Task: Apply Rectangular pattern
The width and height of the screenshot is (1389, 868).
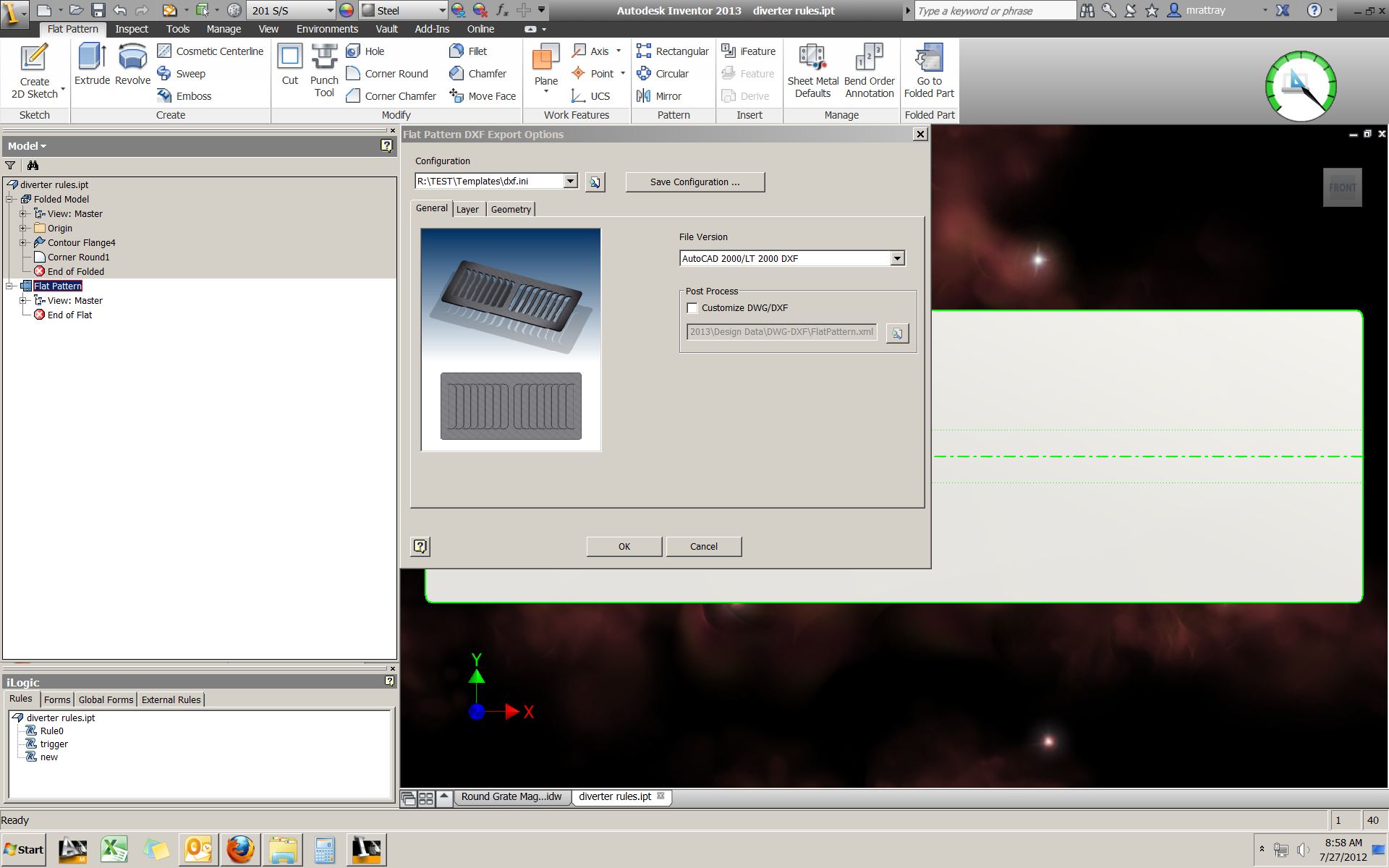Action: pos(673,51)
